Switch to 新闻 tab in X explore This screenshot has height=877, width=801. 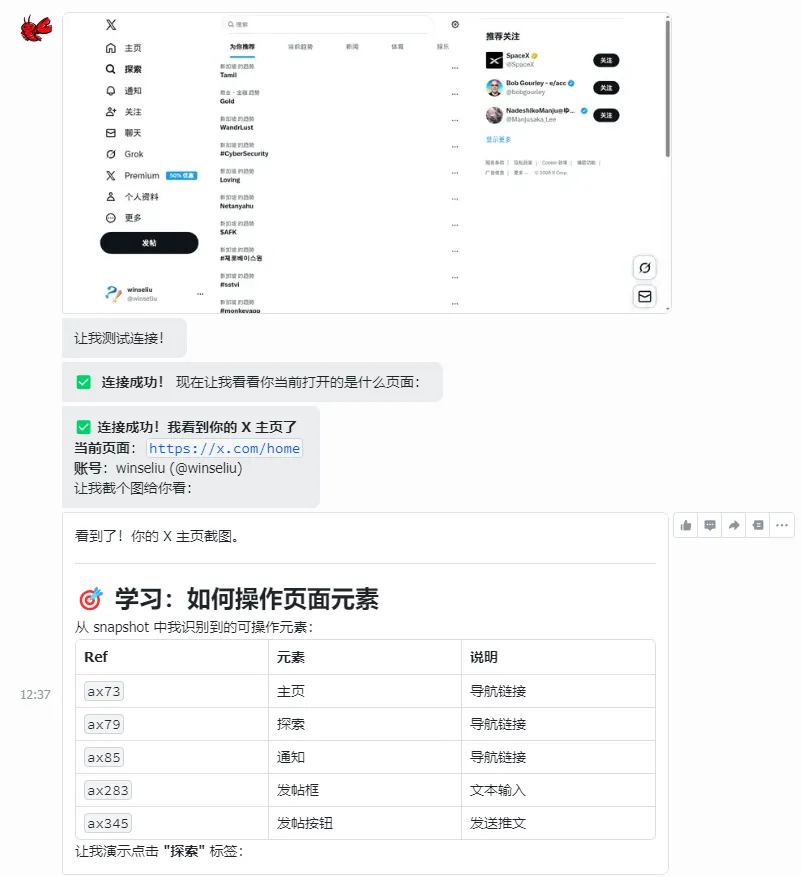click(352, 47)
